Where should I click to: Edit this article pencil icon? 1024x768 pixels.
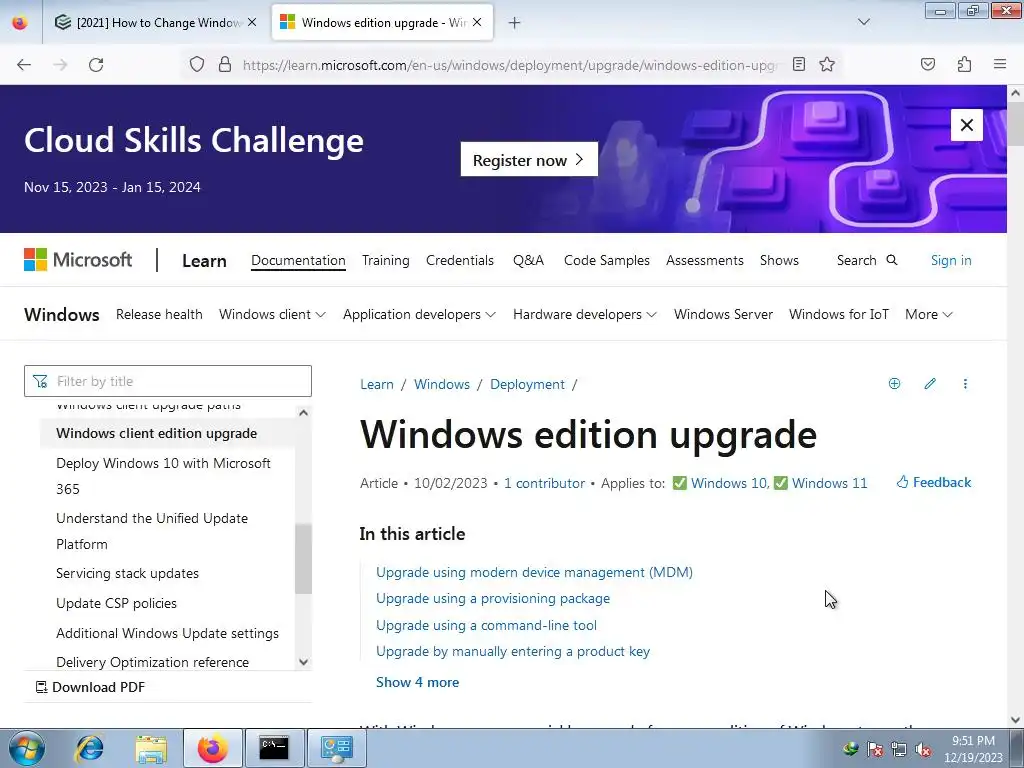pos(930,383)
